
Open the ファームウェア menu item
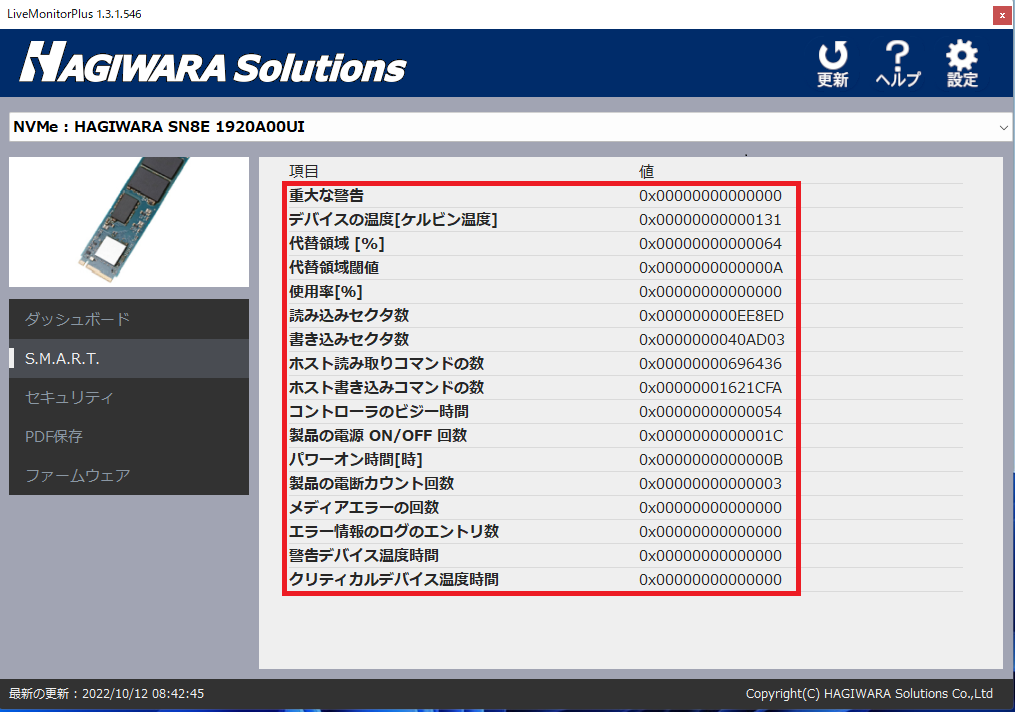[129, 476]
